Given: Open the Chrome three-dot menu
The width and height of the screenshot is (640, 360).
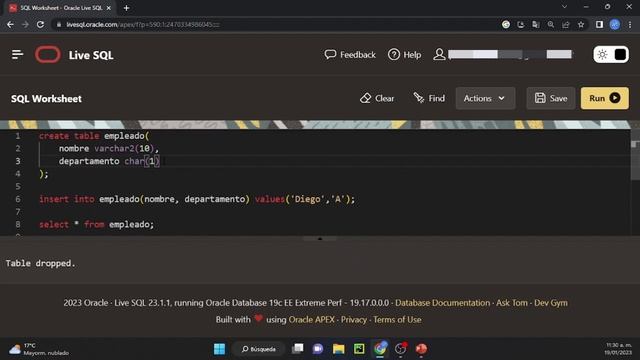Looking at the screenshot, I should [x=630, y=24].
